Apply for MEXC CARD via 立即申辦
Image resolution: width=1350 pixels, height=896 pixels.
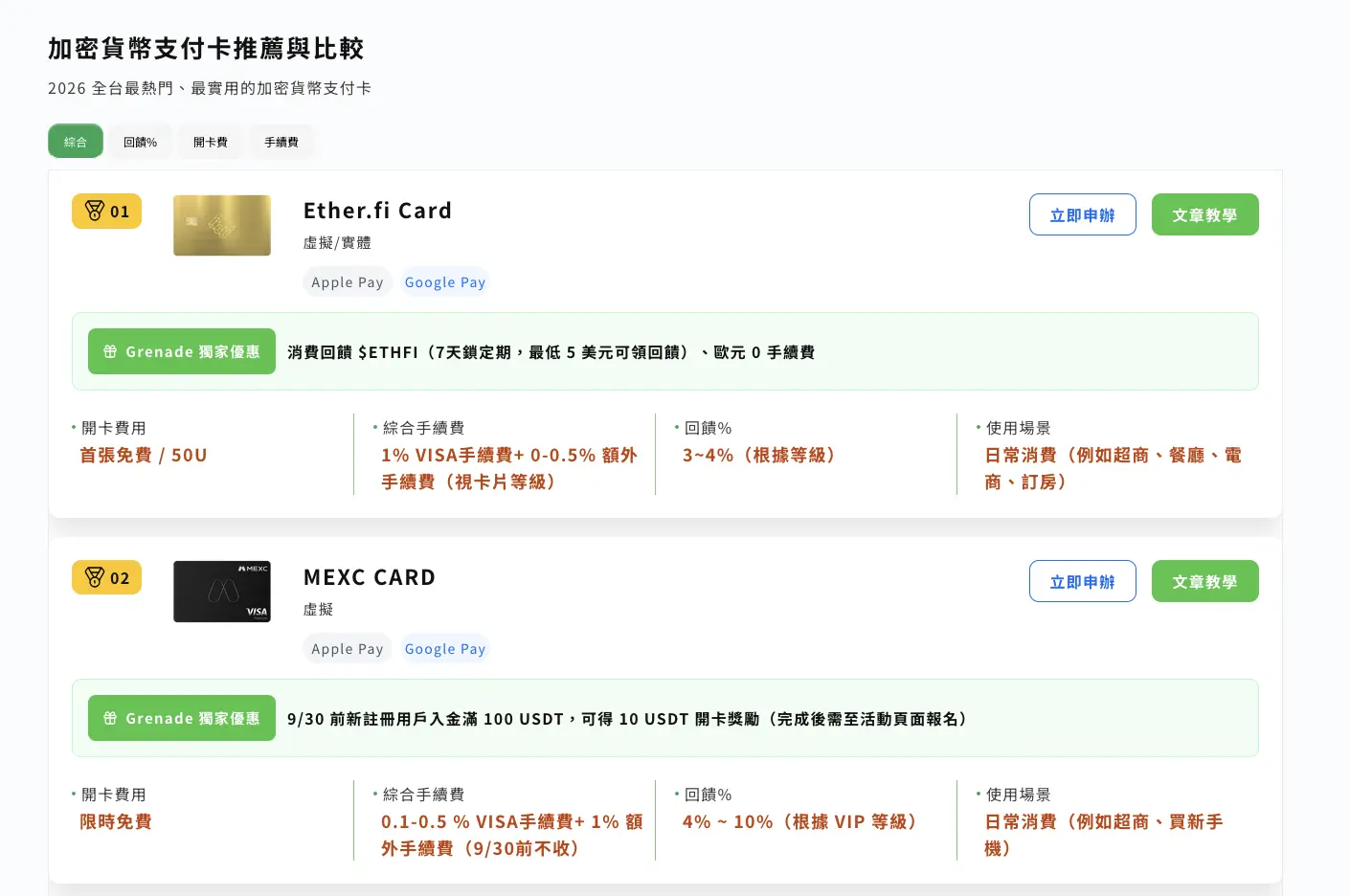tap(1083, 581)
